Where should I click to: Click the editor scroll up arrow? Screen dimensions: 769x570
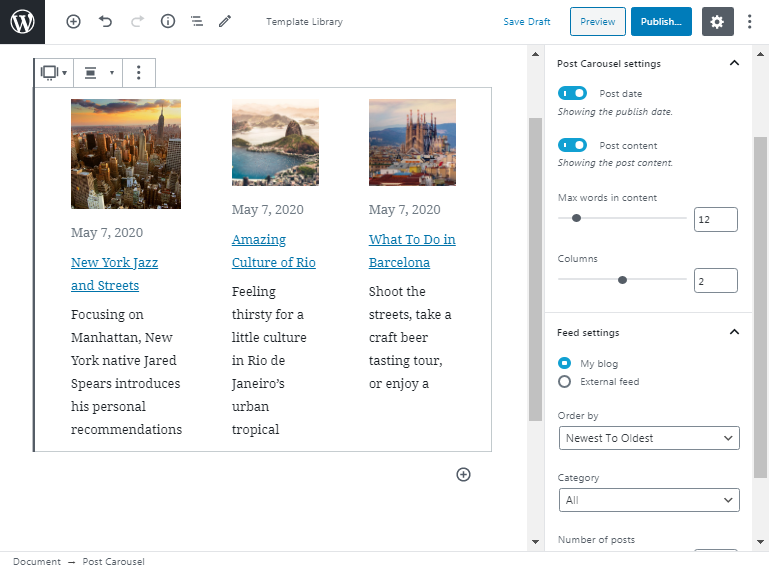click(x=536, y=54)
